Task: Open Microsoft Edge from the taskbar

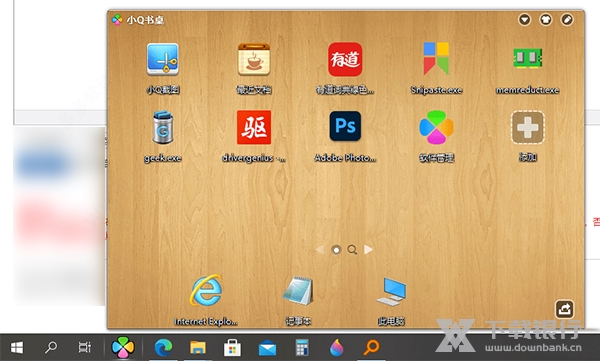Action: pos(163,348)
